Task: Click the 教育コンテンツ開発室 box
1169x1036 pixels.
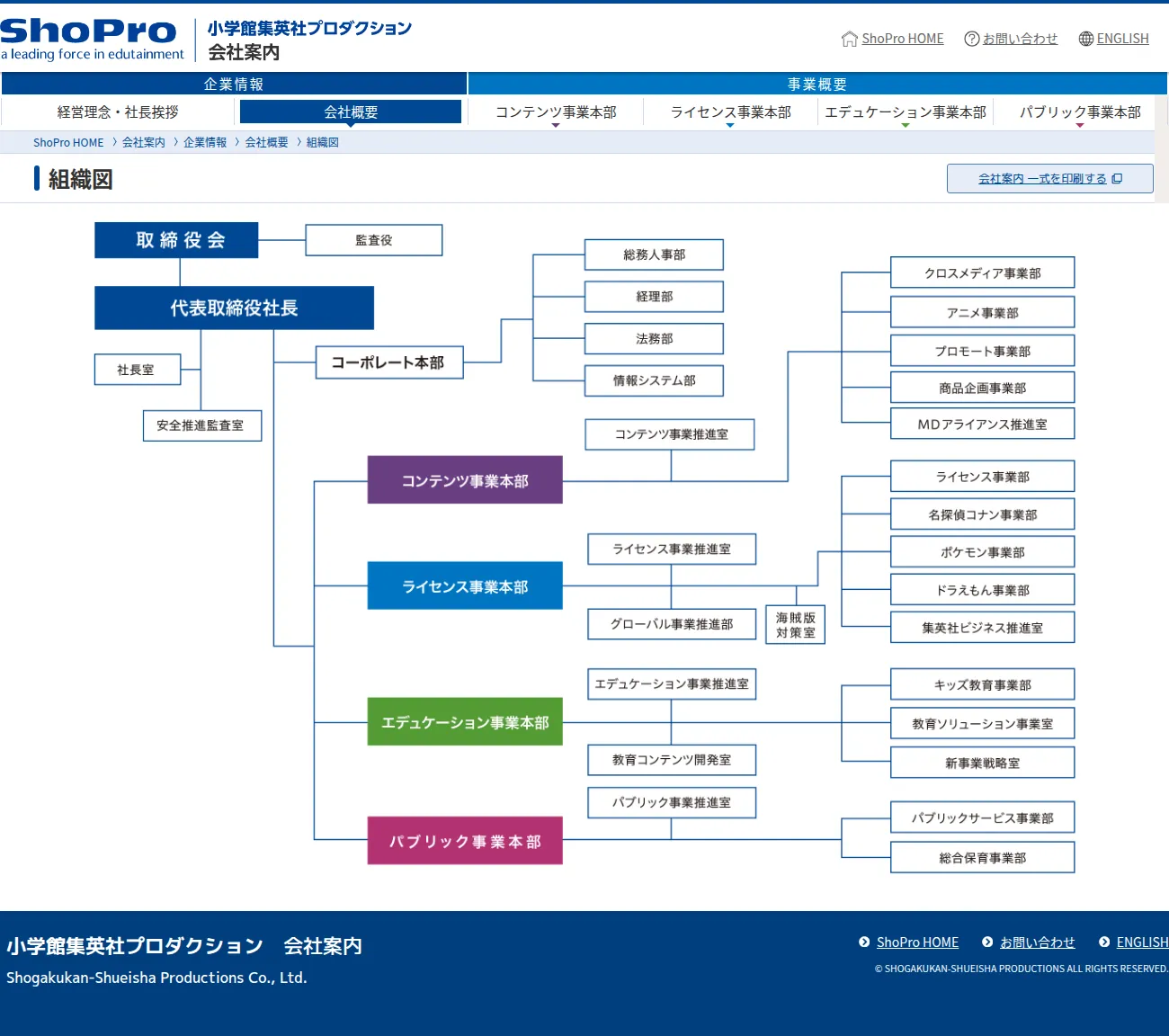Action: click(x=672, y=760)
